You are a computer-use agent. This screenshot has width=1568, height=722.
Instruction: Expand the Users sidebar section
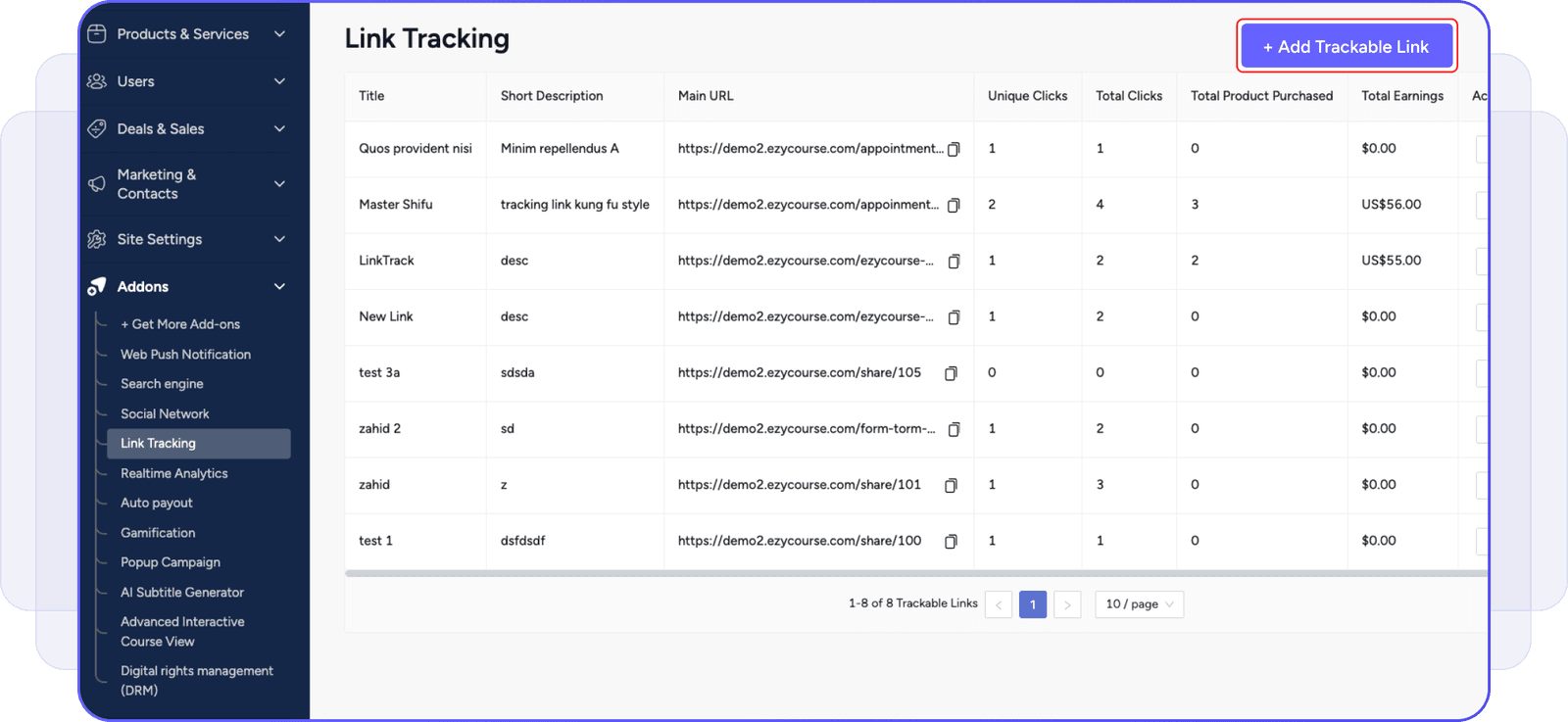coord(279,81)
